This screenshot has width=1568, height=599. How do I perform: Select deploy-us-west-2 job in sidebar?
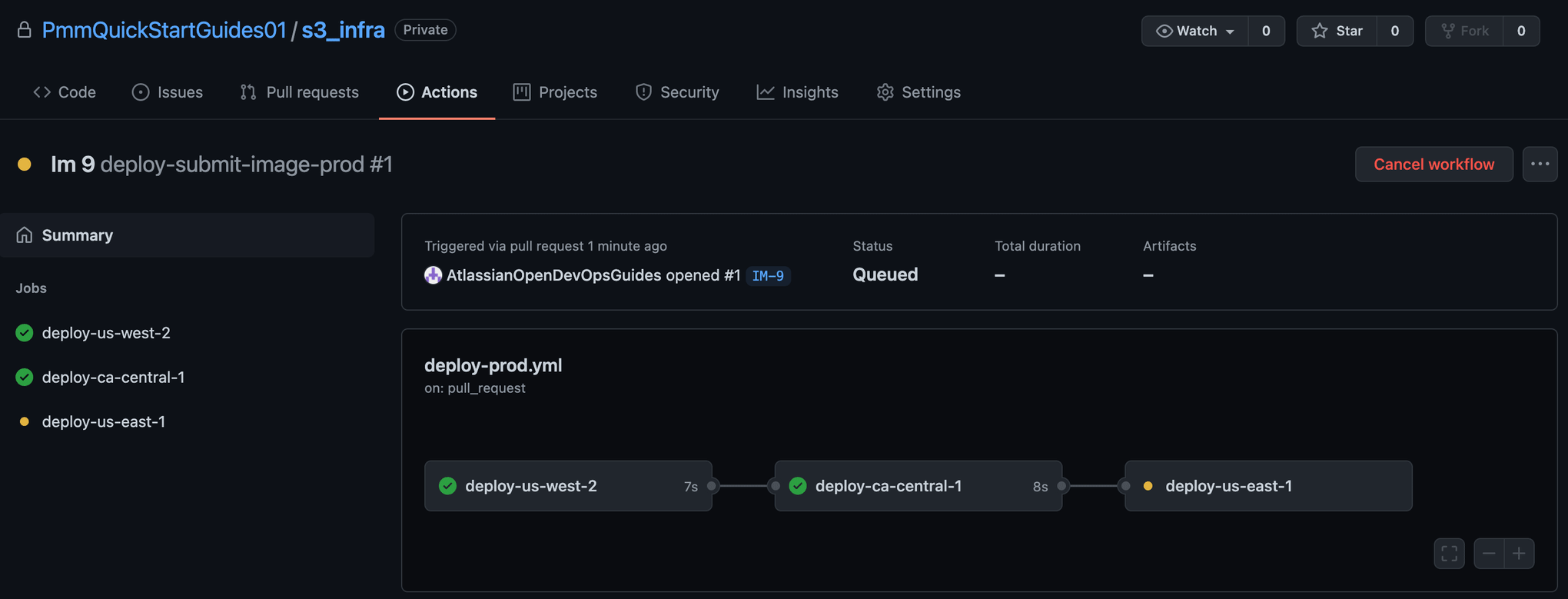[x=106, y=333]
